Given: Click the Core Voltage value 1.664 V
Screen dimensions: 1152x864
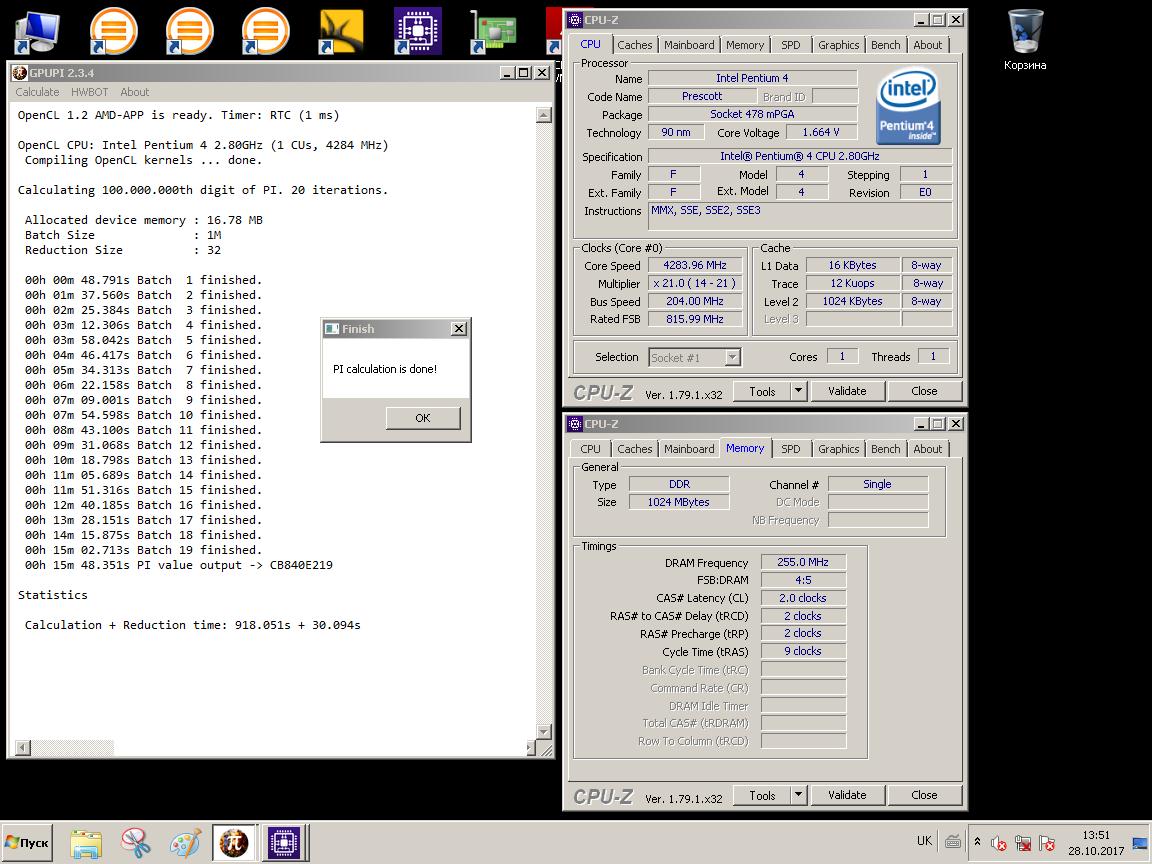Looking at the screenshot, I should click(x=821, y=132).
